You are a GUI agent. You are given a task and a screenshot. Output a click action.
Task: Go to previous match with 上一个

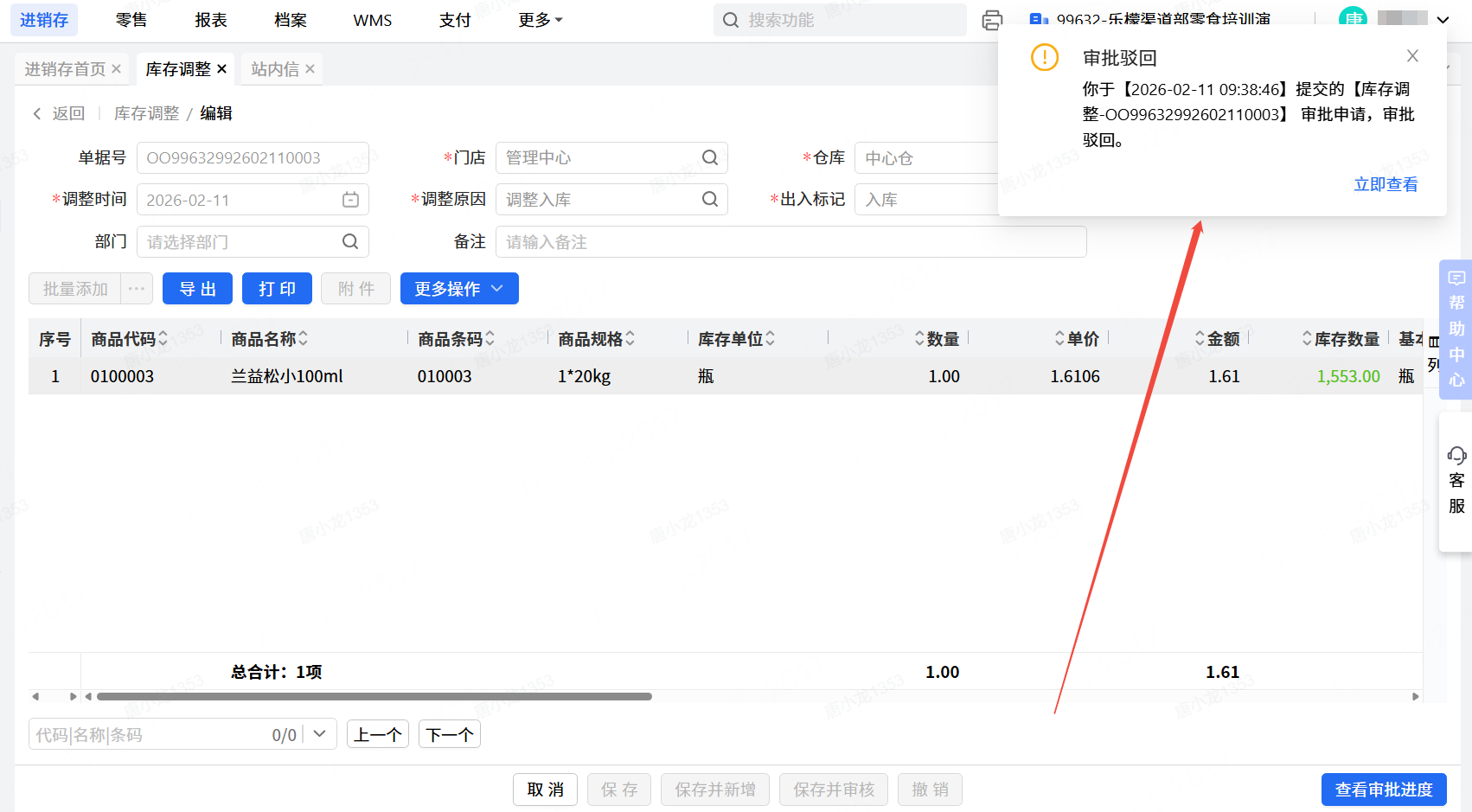click(x=378, y=734)
